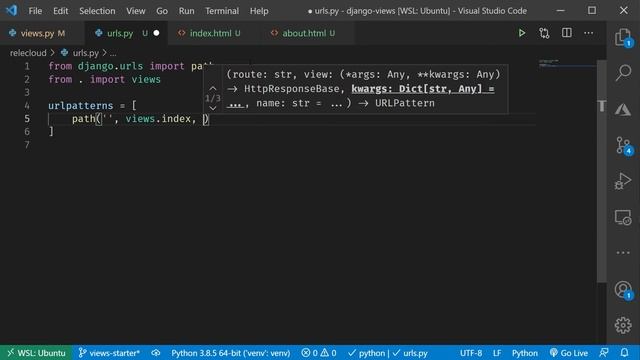The image size is (640, 360).
Task: Click the sync changes cloud icon
Action: [156, 353]
